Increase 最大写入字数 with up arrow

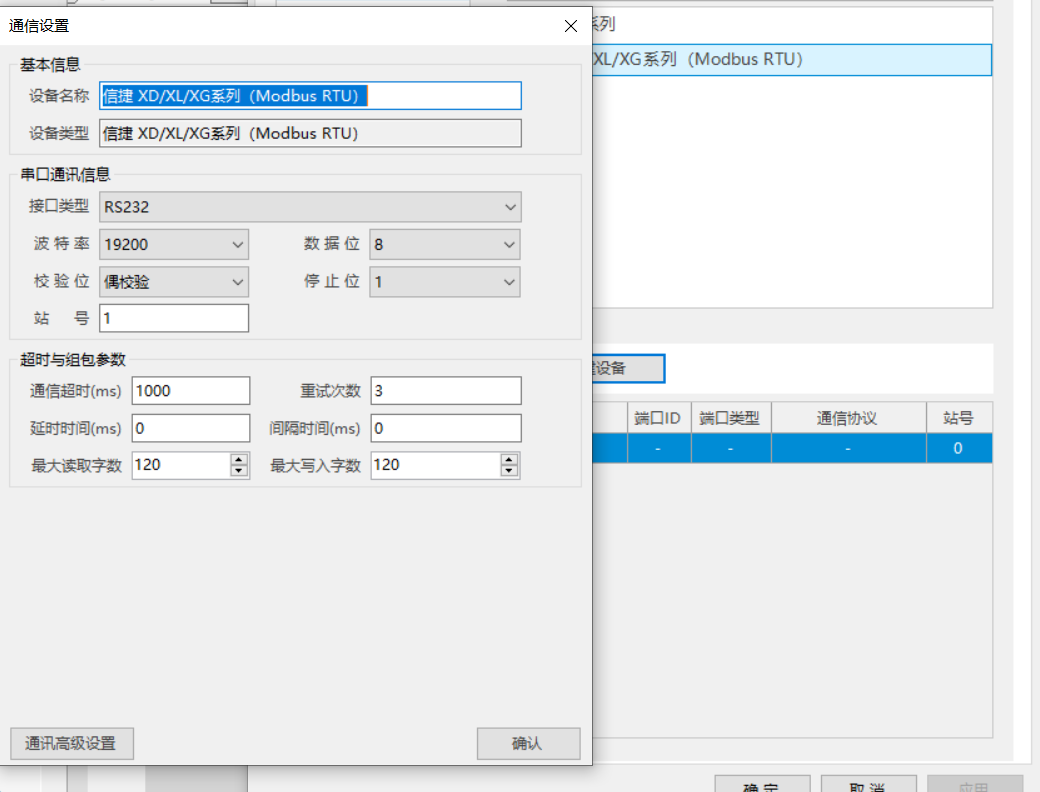pyautogui.click(x=509, y=459)
